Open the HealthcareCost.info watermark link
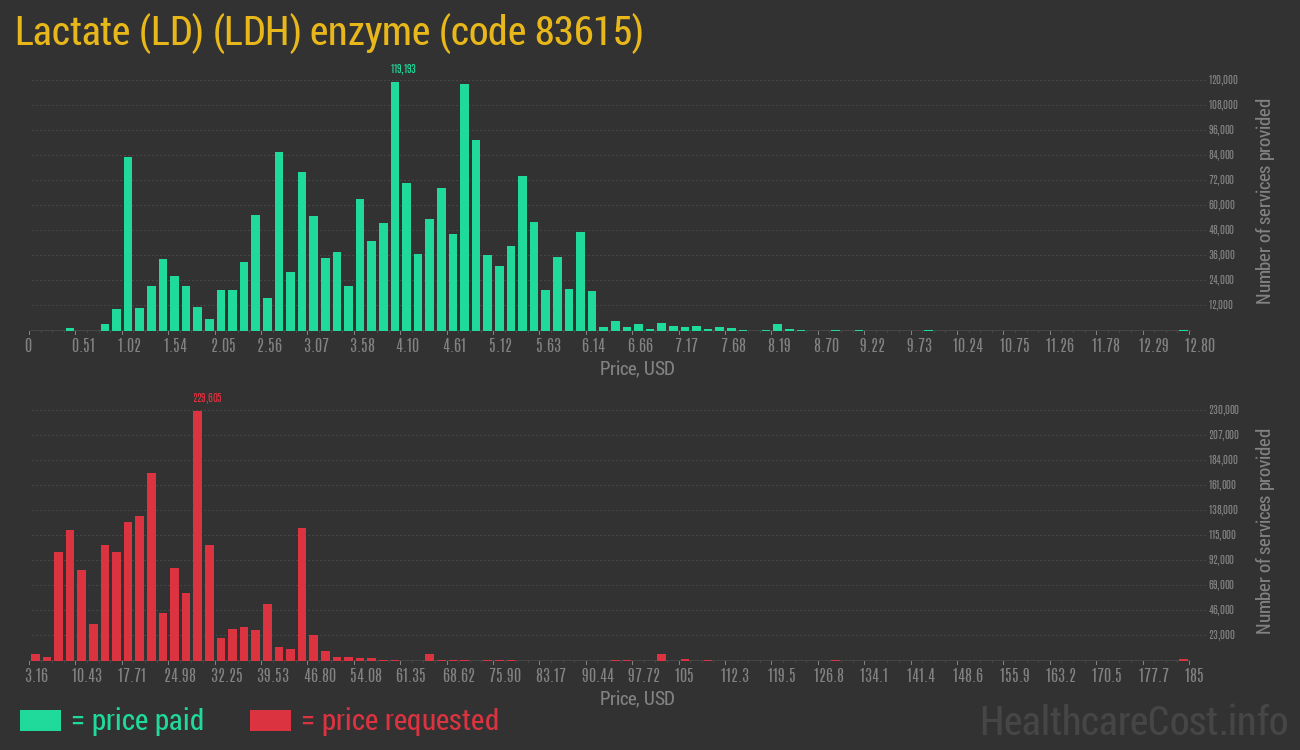This screenshot has width=1300, height=750. click(1133, 720)
